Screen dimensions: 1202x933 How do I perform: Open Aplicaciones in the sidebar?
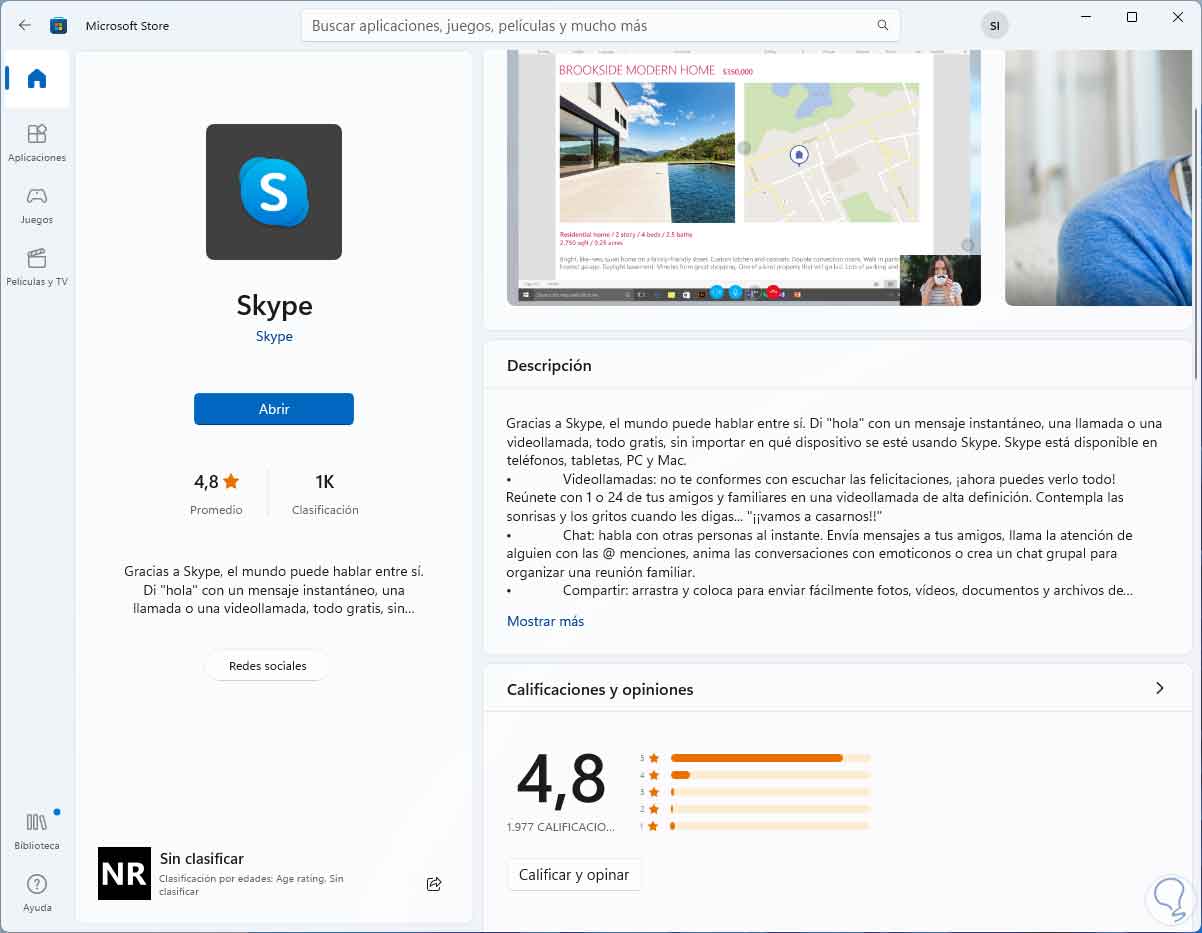click(37, 143)
